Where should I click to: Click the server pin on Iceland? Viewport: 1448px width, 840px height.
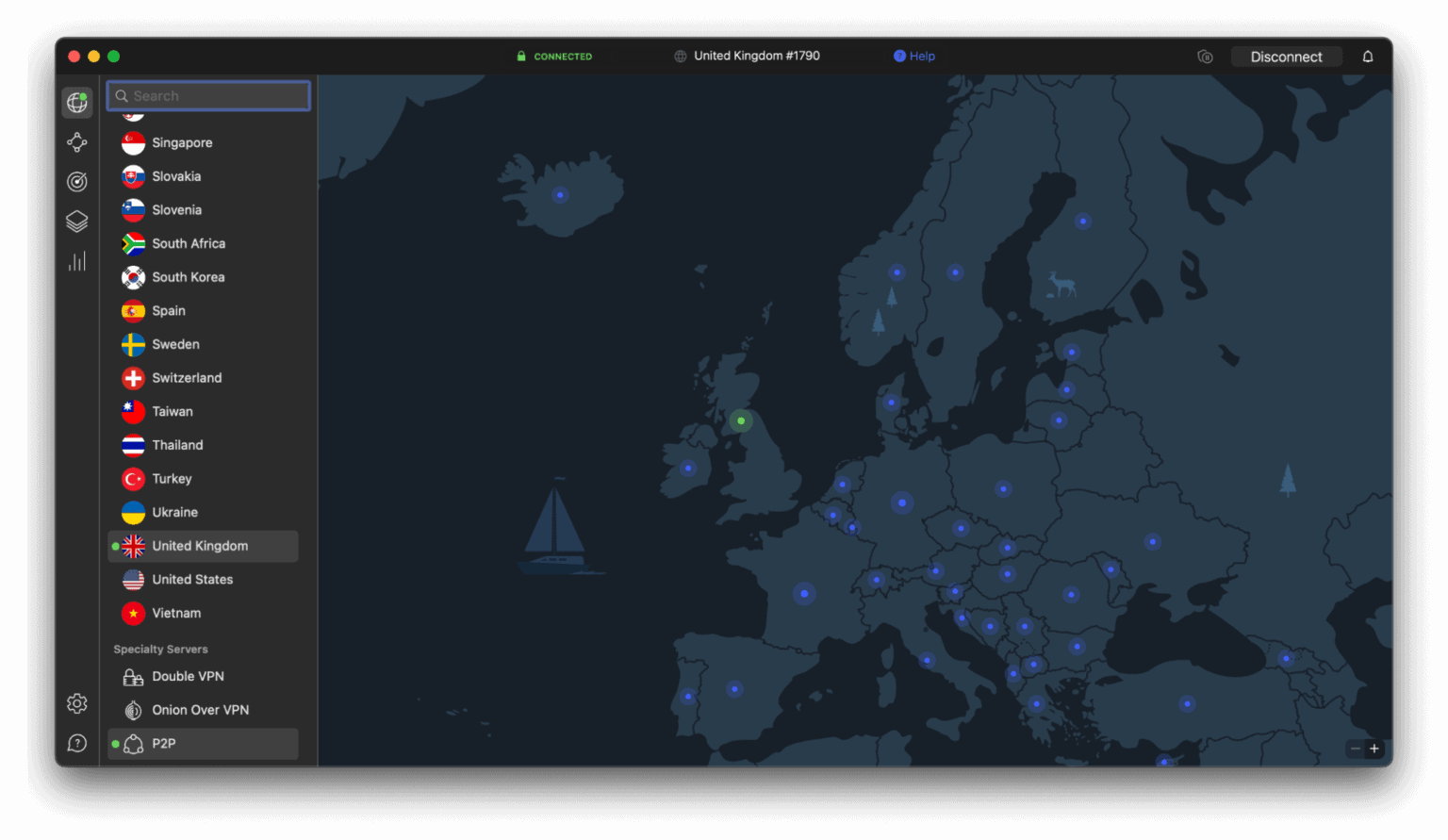pos(560,195)
